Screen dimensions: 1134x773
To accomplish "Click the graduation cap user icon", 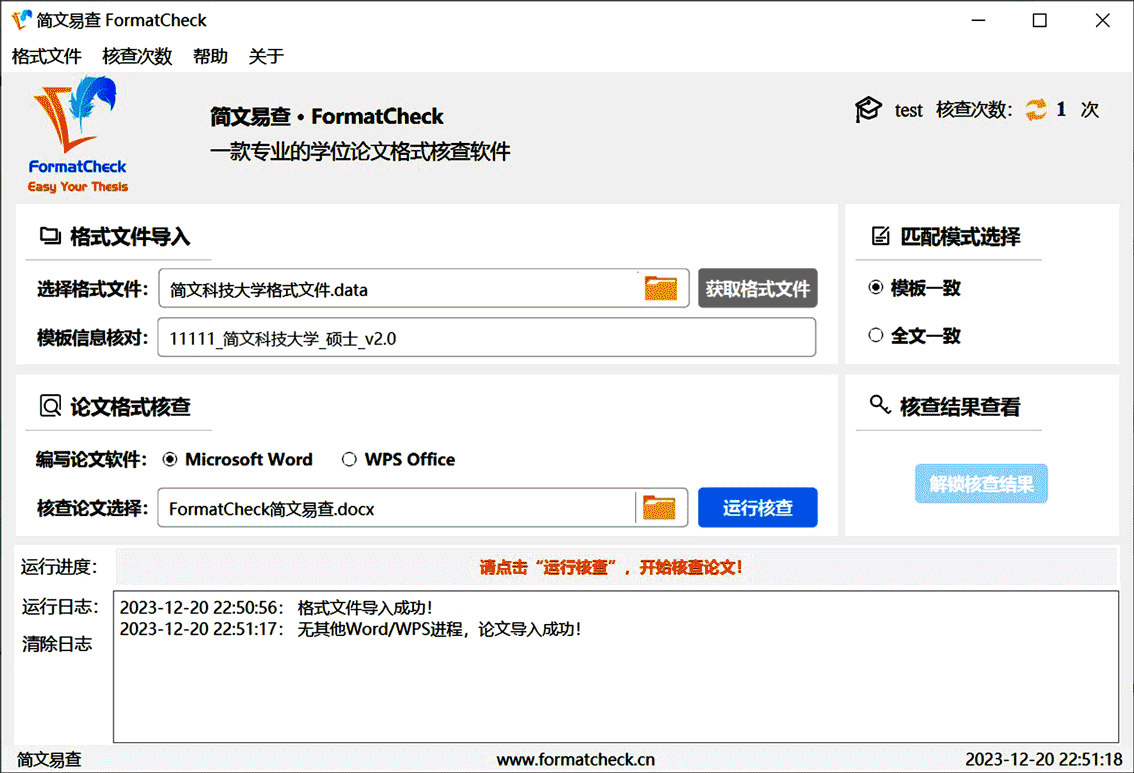I will (868, 109).
